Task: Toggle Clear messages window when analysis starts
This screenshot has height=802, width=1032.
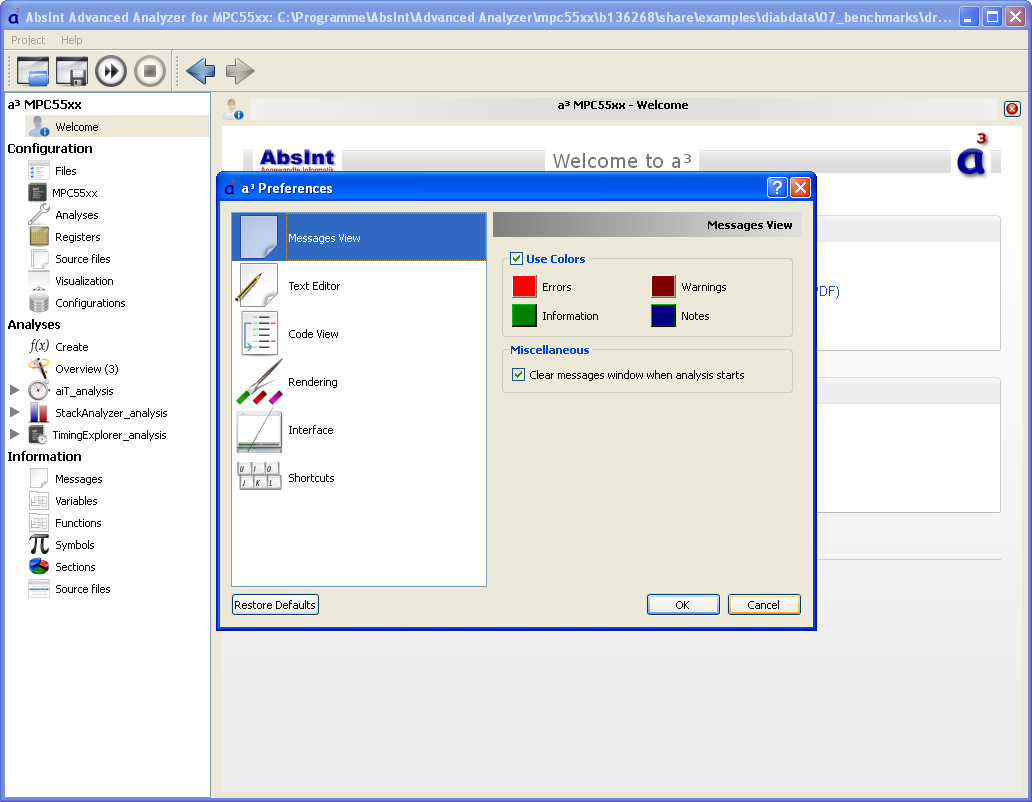Action: tap(519, 374)
